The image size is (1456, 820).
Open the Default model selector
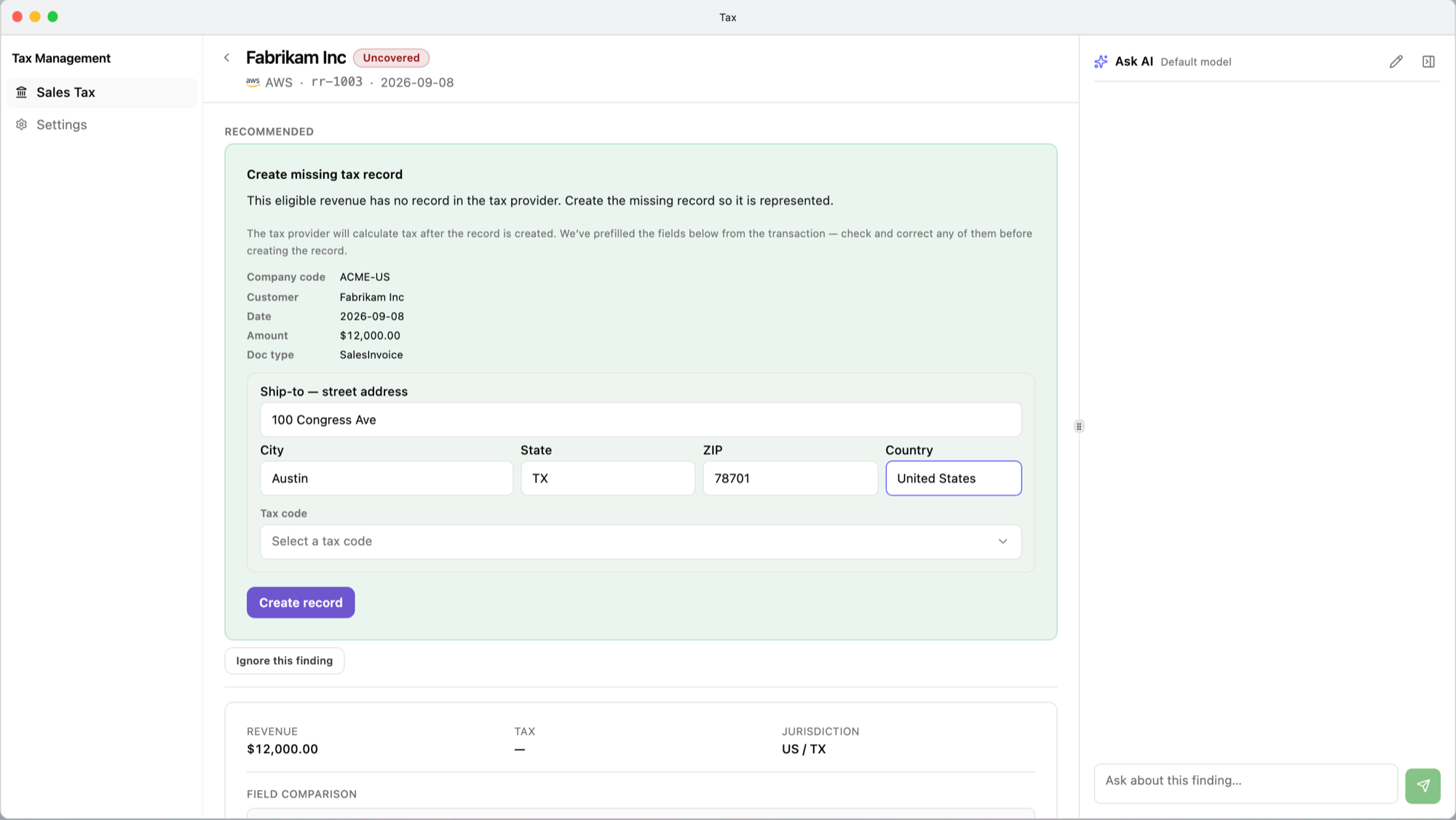click(x=1195, y=62)
